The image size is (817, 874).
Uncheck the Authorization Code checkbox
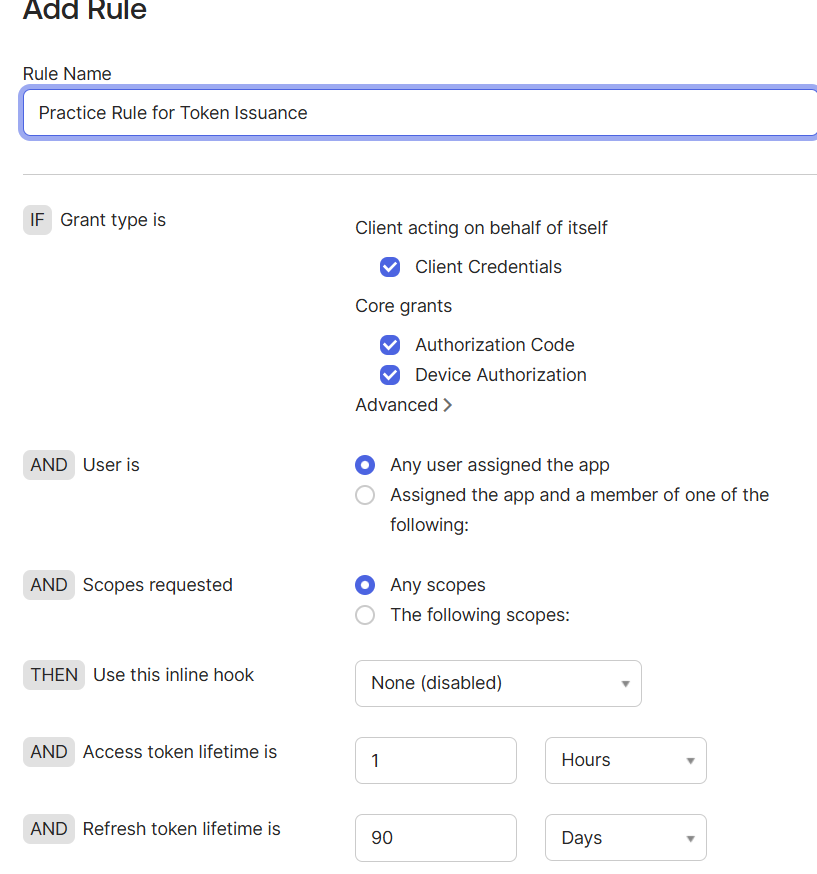390,345
